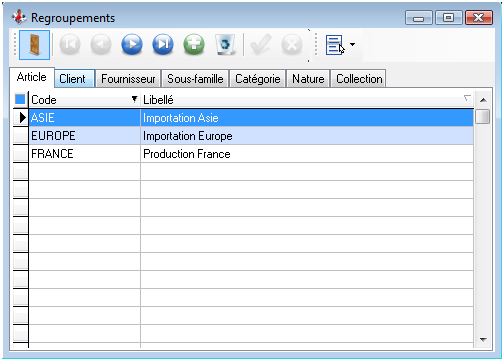Image resolution: width=504 pixels, height=361 pixels.
Task: Select the EUROPE code cell
Action: [x=85, y=136]
